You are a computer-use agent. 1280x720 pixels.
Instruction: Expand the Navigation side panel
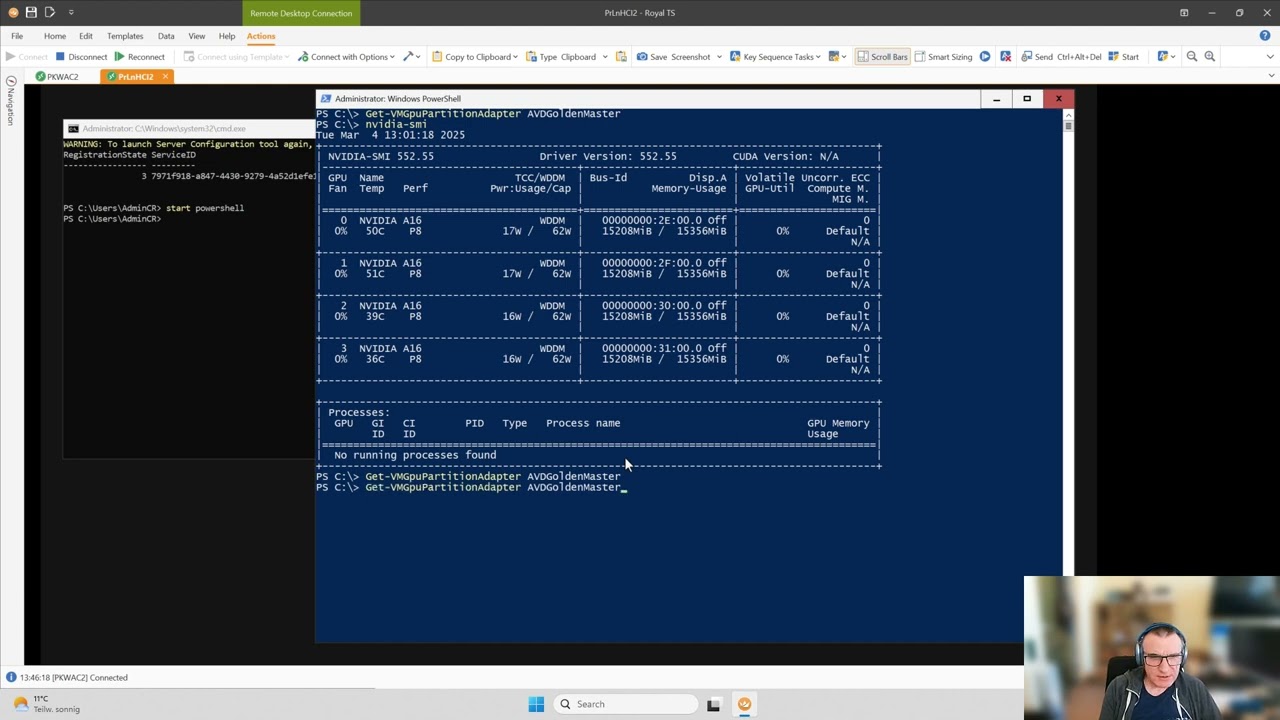click(x=11, y=100)
